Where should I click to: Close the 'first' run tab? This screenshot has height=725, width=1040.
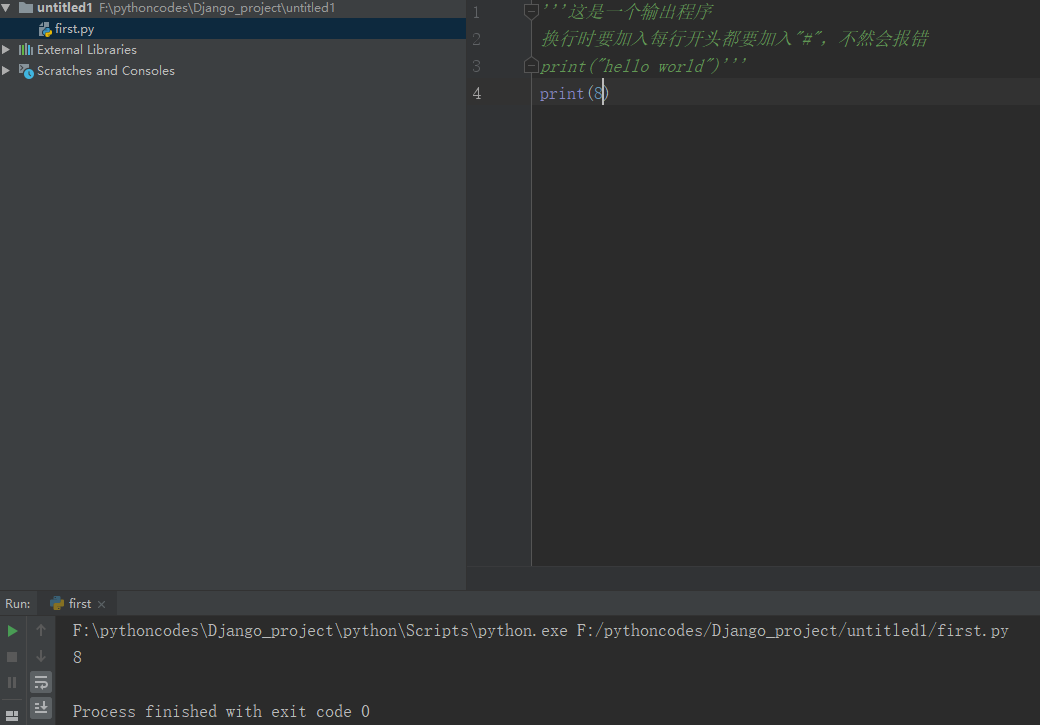pos(101,604)
